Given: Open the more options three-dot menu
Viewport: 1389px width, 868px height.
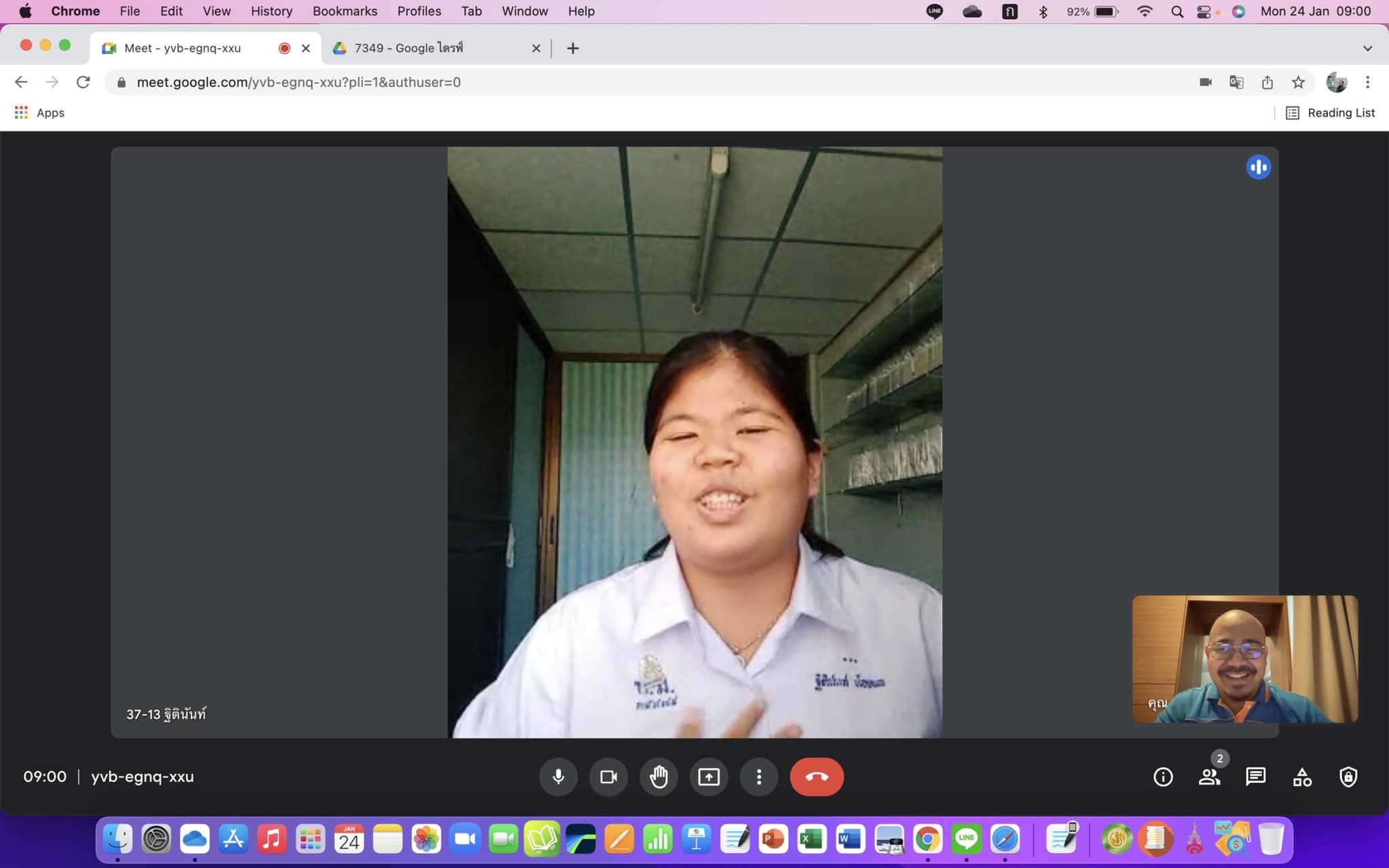Looking at the screenshot, I should tap(759, 776).
